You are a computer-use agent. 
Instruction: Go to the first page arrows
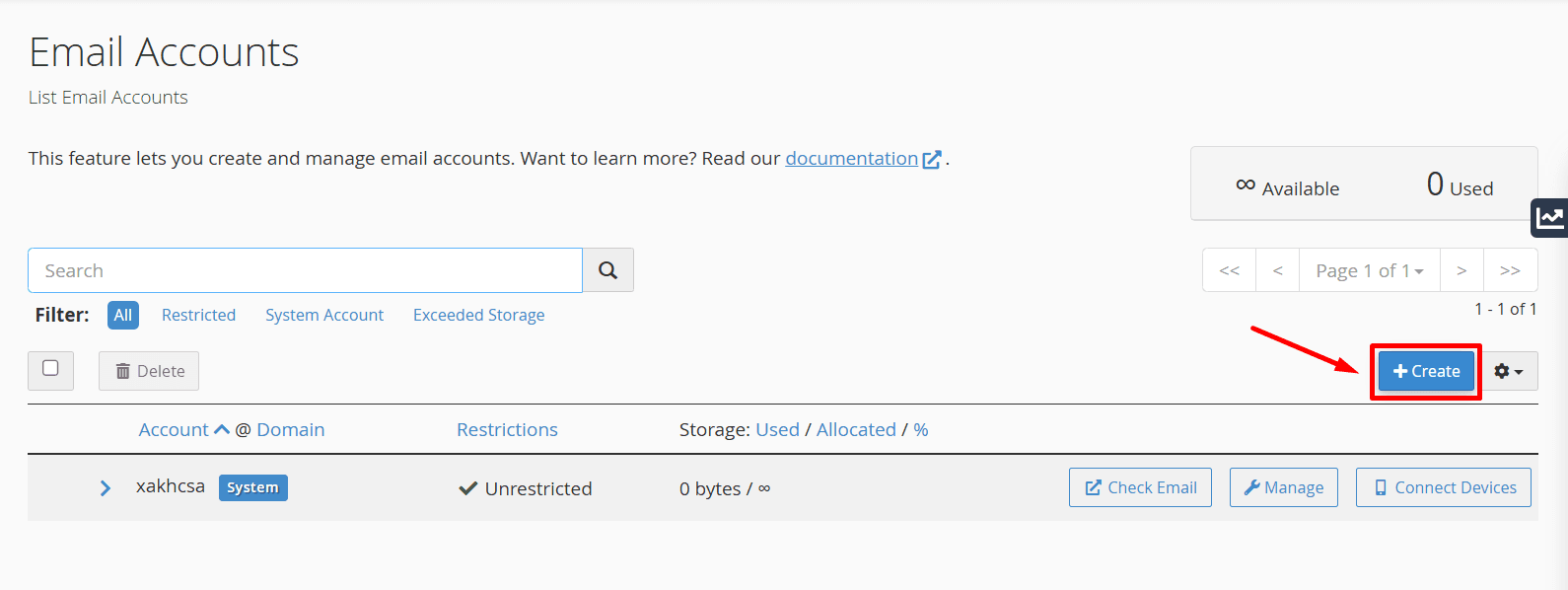point(1229,270)
